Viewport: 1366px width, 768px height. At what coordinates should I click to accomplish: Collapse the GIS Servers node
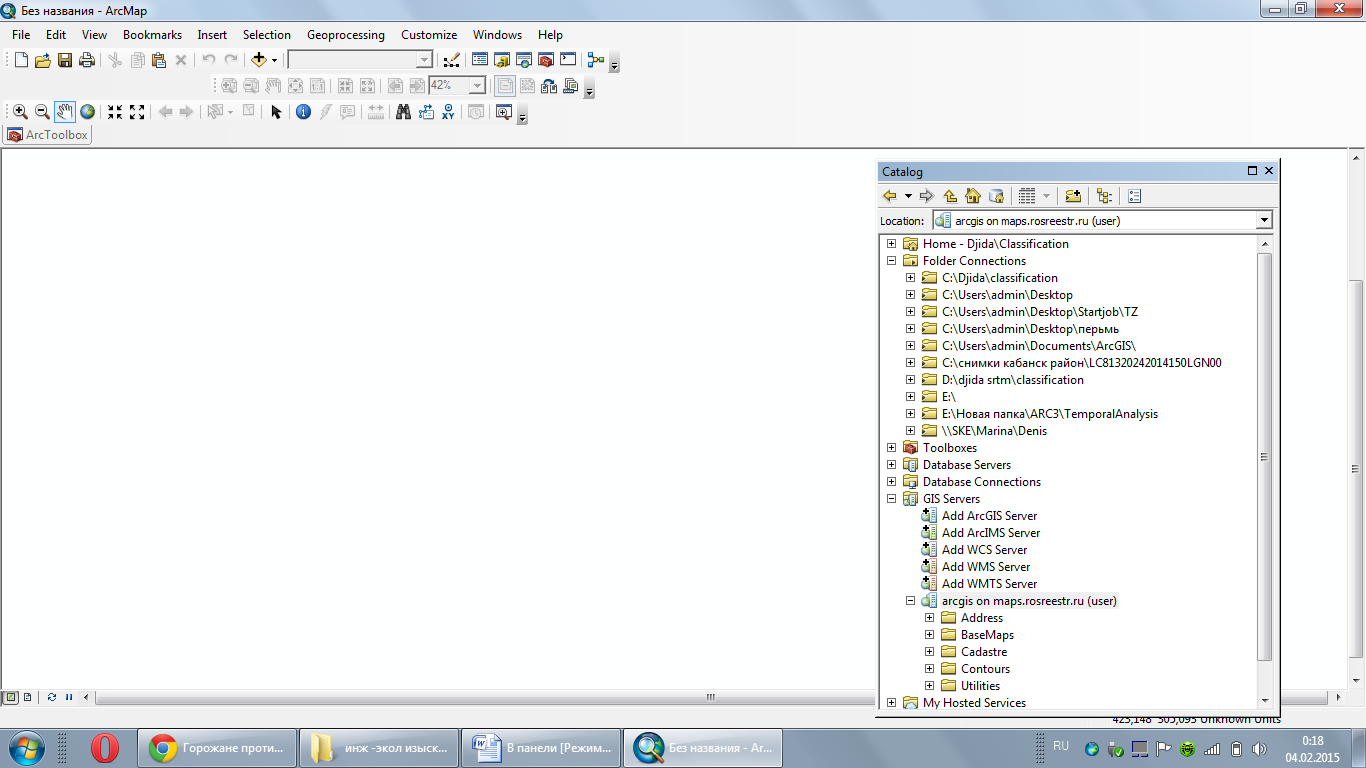(x=892, y=499)
